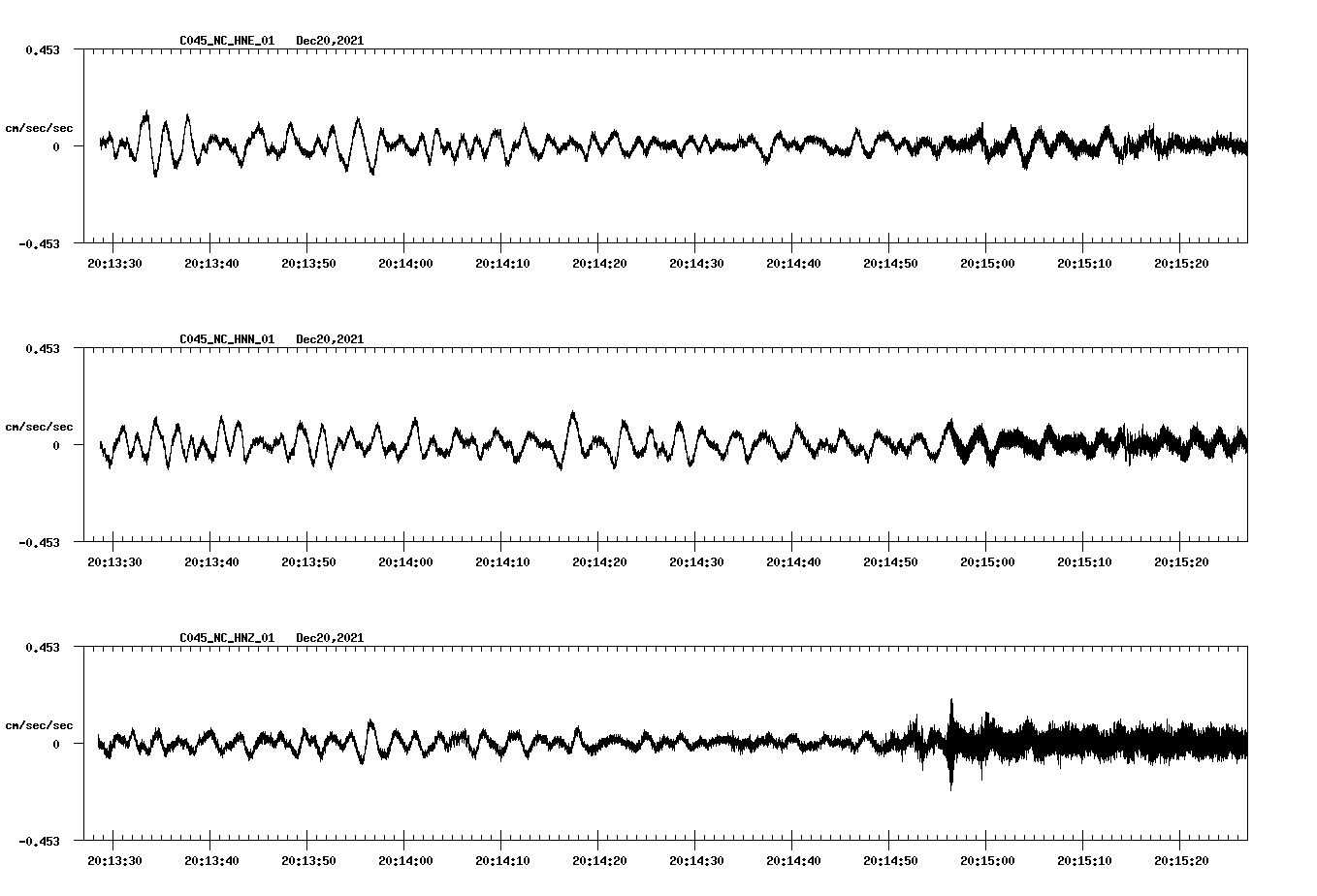Click the Dec20,2021 date on HNE plot
Image resolution: width=1317 pixels, height=896 pixels.
(330, 41)
